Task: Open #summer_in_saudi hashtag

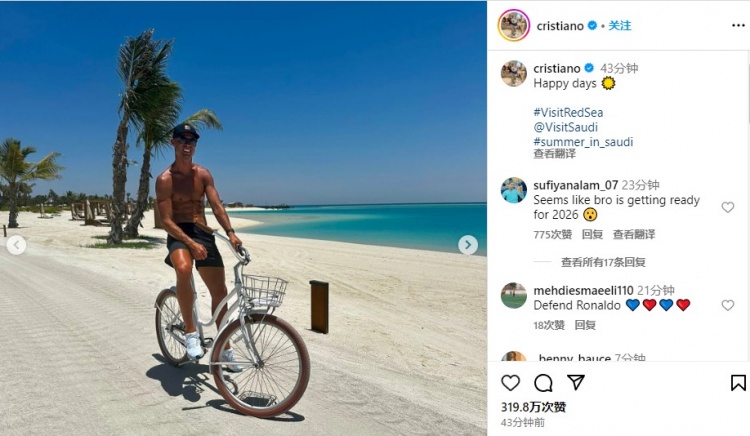Action: [583, 142]
